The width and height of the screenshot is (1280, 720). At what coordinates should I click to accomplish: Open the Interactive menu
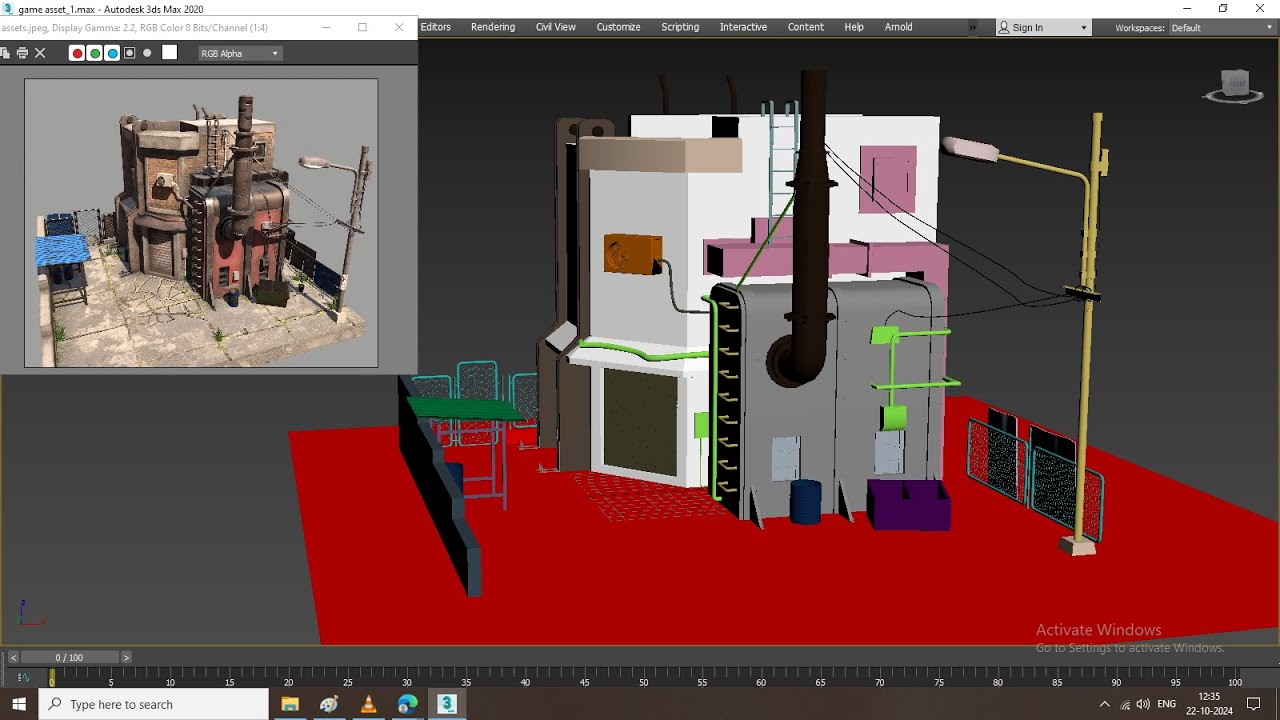[744, 27]
